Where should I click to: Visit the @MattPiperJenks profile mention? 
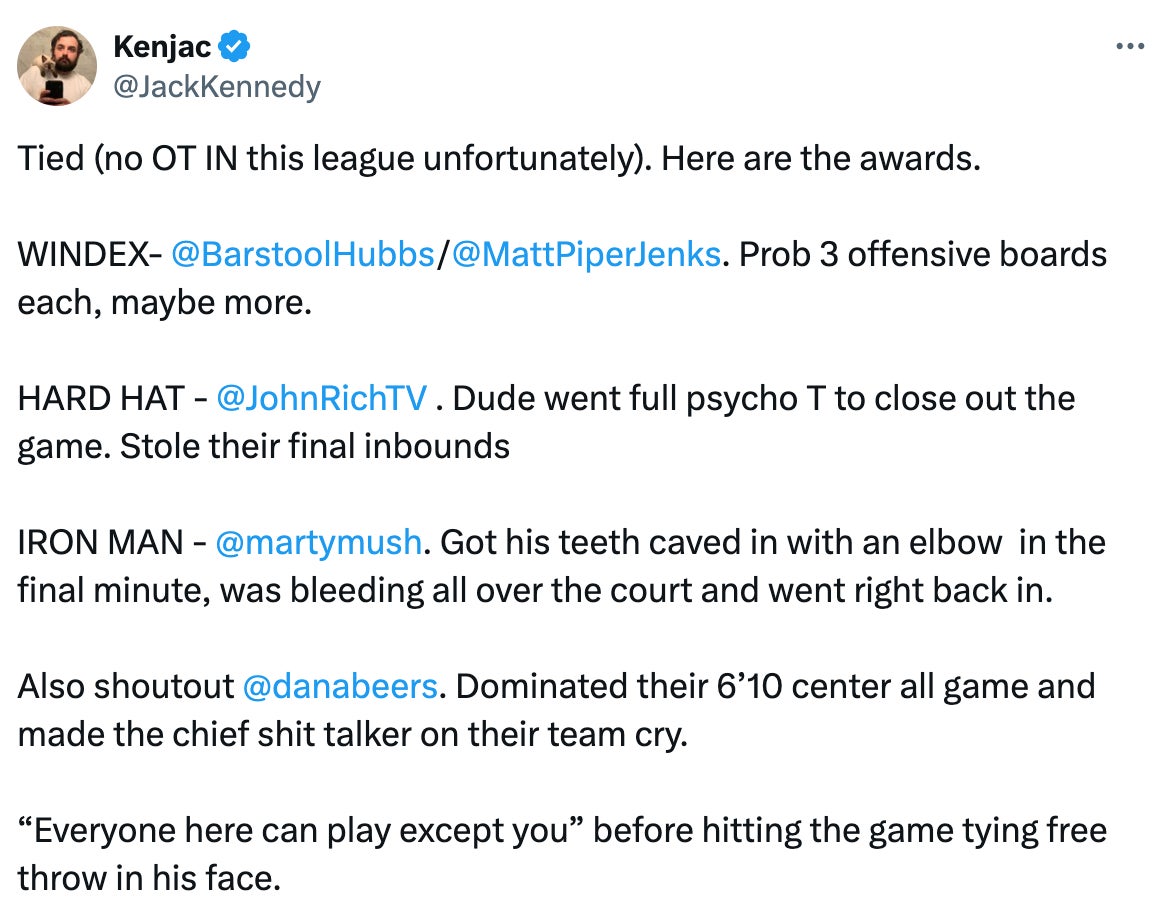585,255
